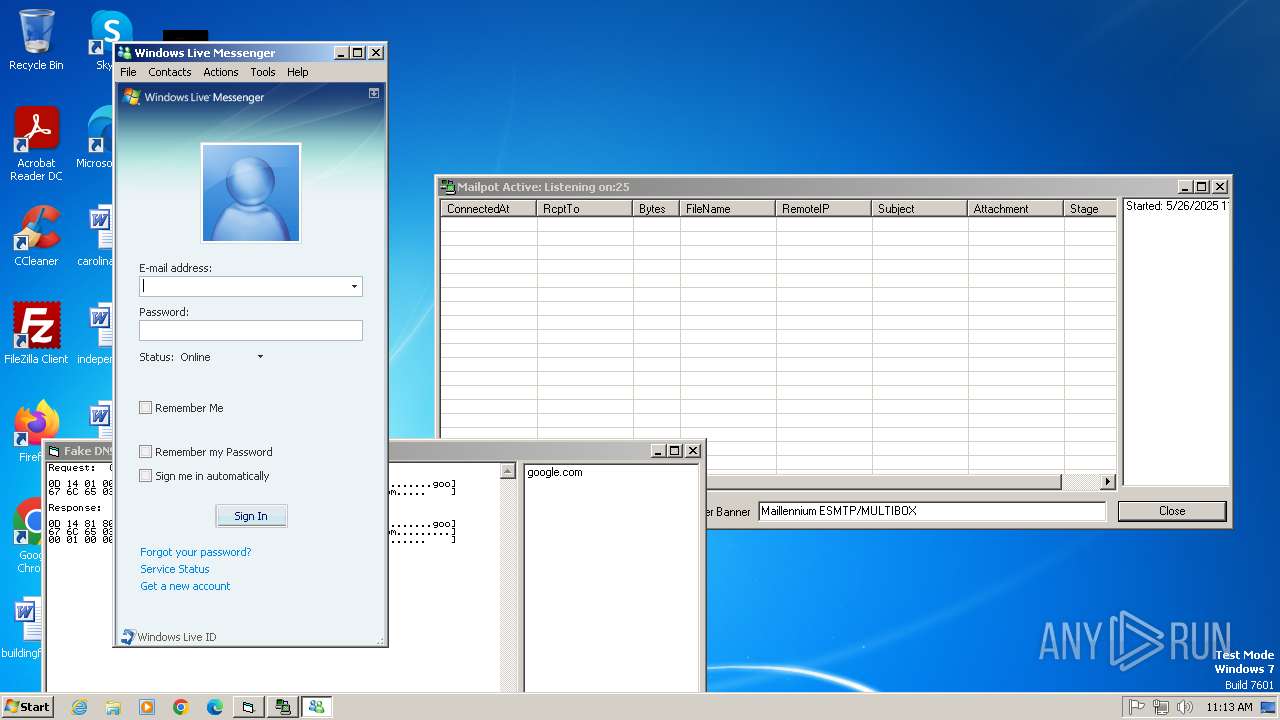
Task: Click the Sign In button
Action: 251,516
